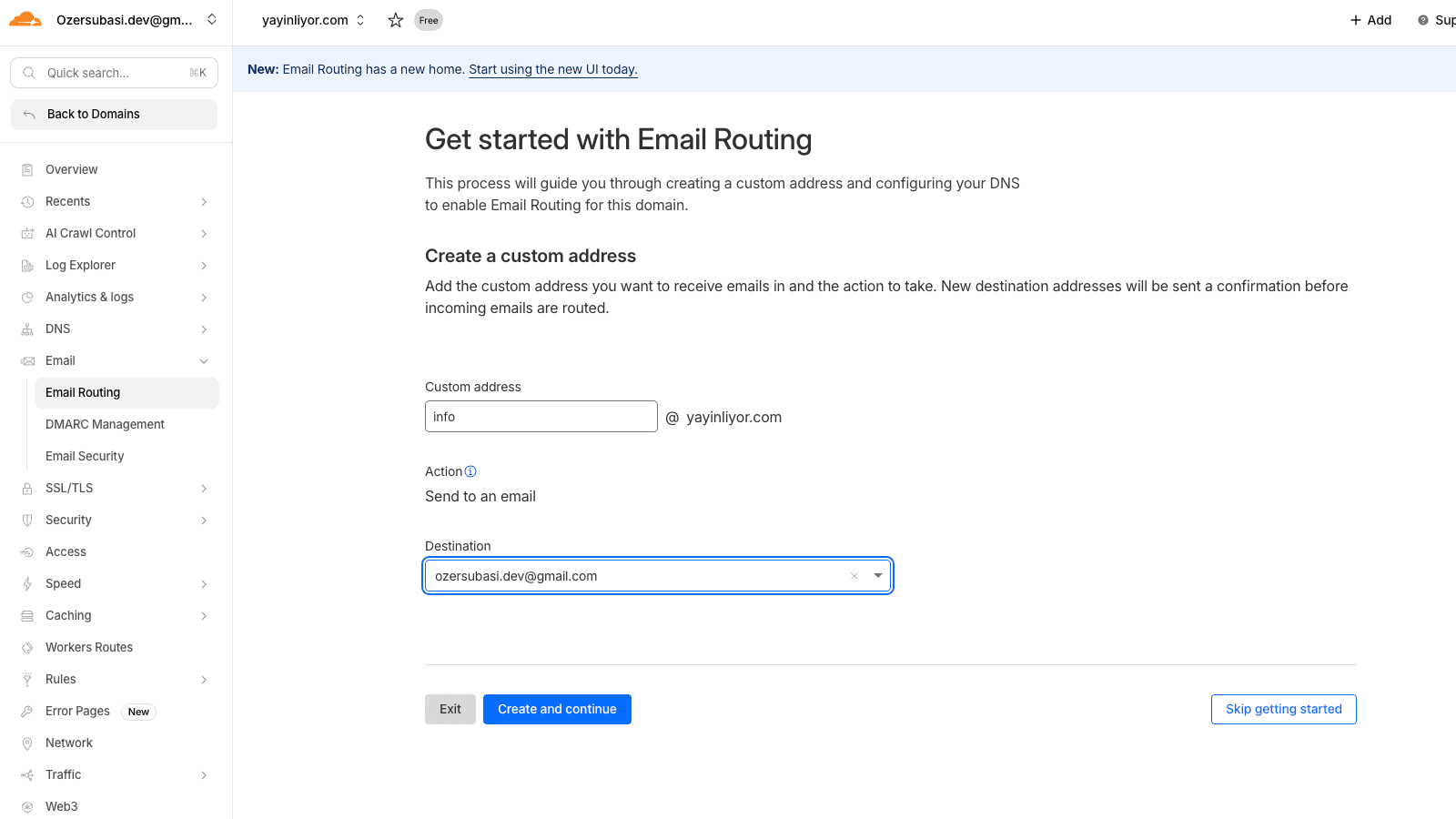Star the yayinliyor.com domain

click(x=395, y=20)
